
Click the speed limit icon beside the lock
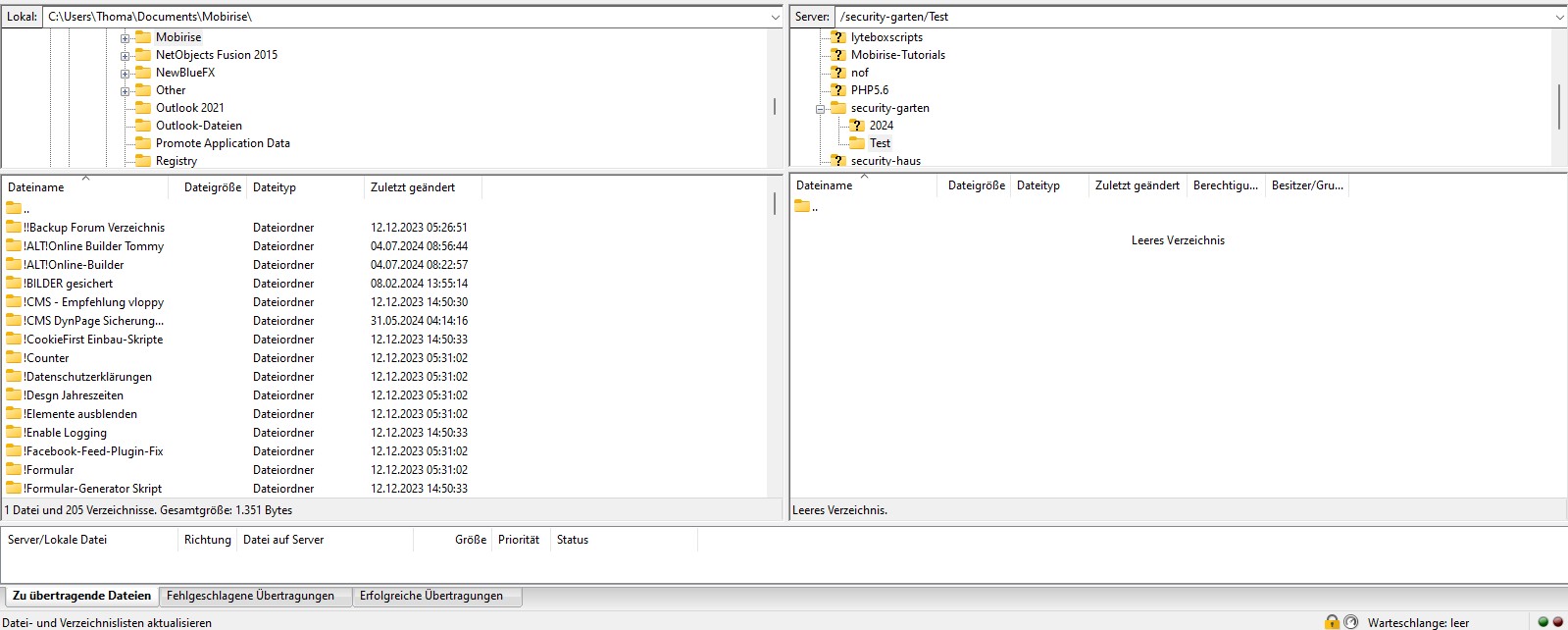(x=1350, y=622)
